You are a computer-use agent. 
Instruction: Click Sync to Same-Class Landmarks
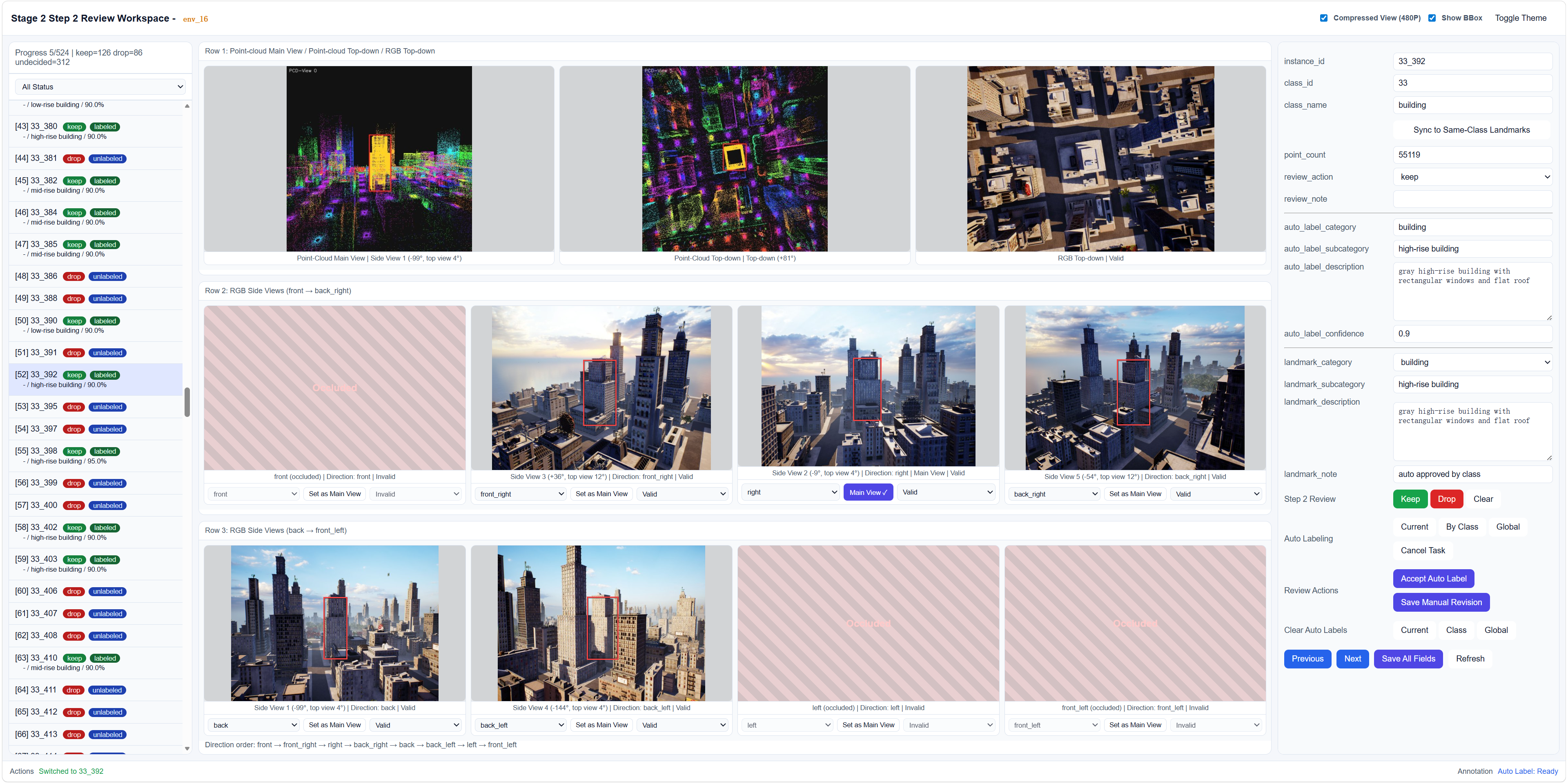point(1472,130)
